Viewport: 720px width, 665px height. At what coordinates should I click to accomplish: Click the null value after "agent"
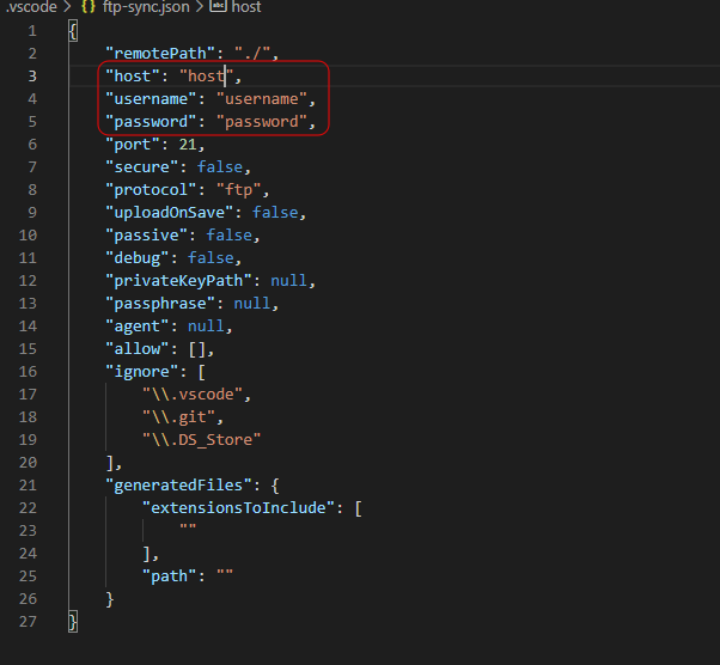pyautogui.click(x=206, y=326)
